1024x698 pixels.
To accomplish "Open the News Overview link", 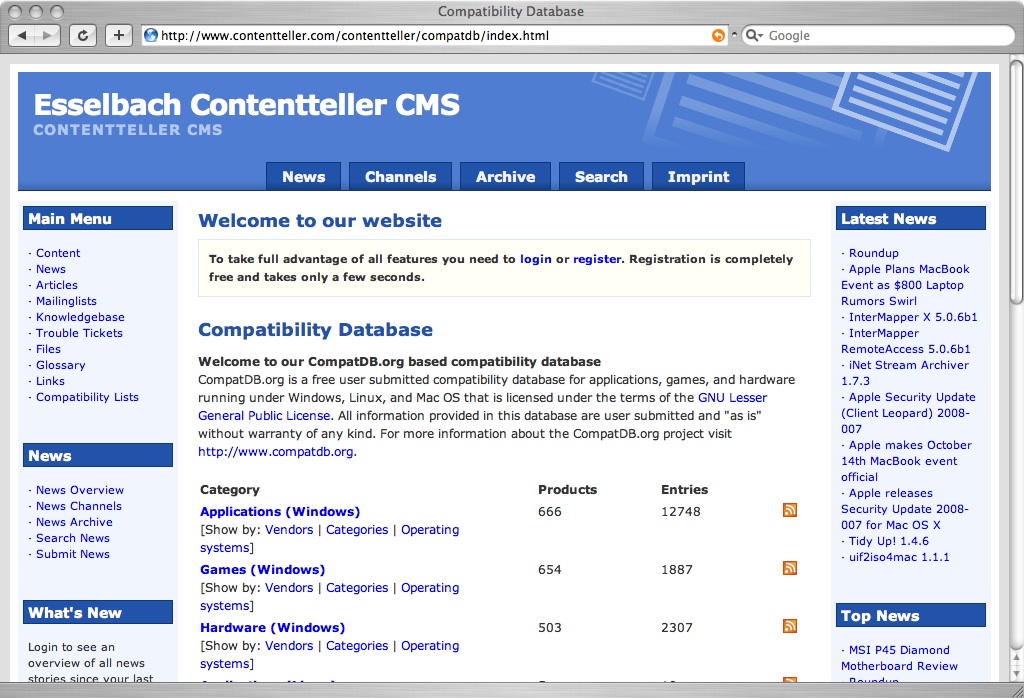I will click(x=80, y=490).
